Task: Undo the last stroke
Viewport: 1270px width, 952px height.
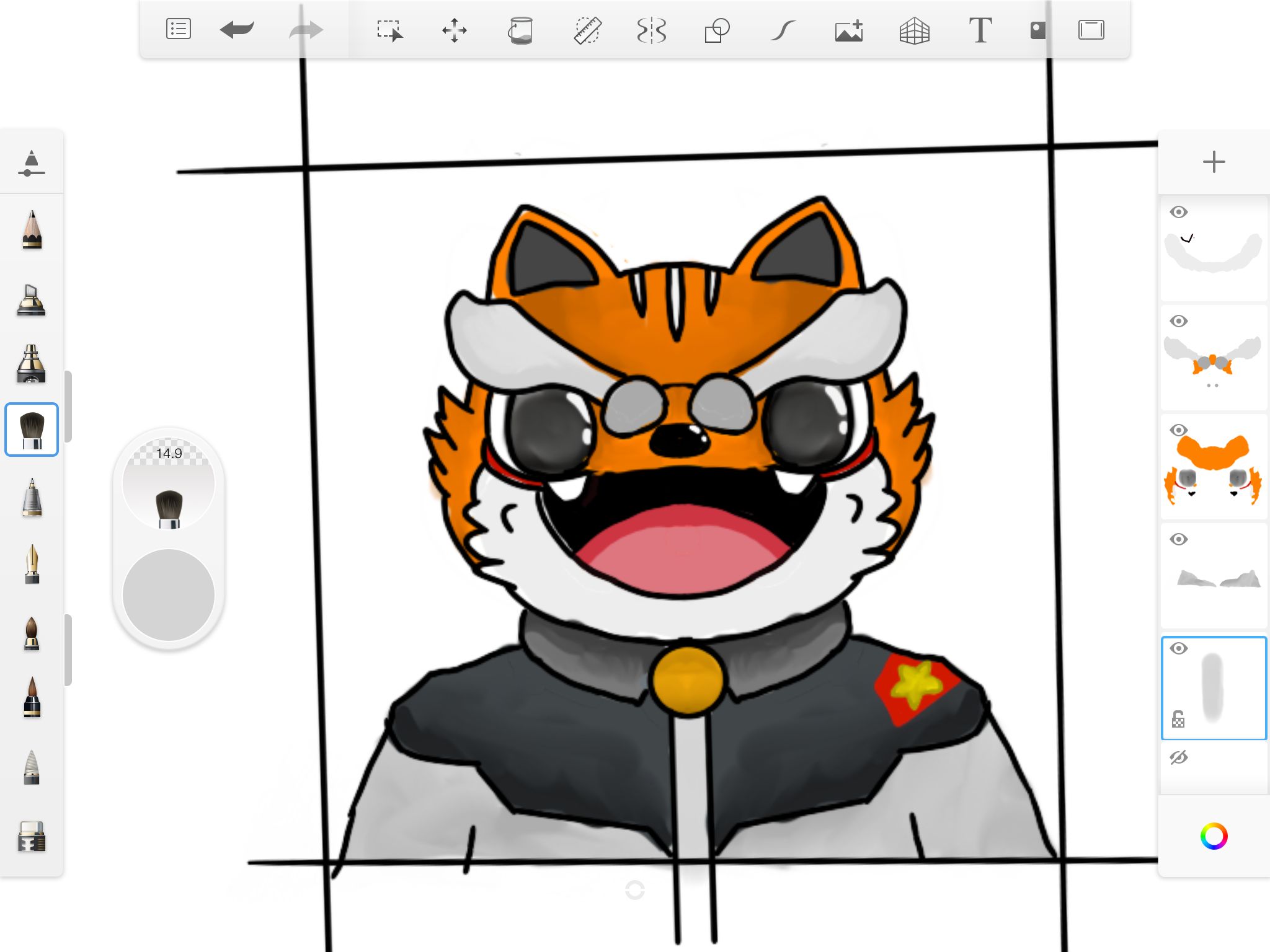Action: (x=237, y=30)
